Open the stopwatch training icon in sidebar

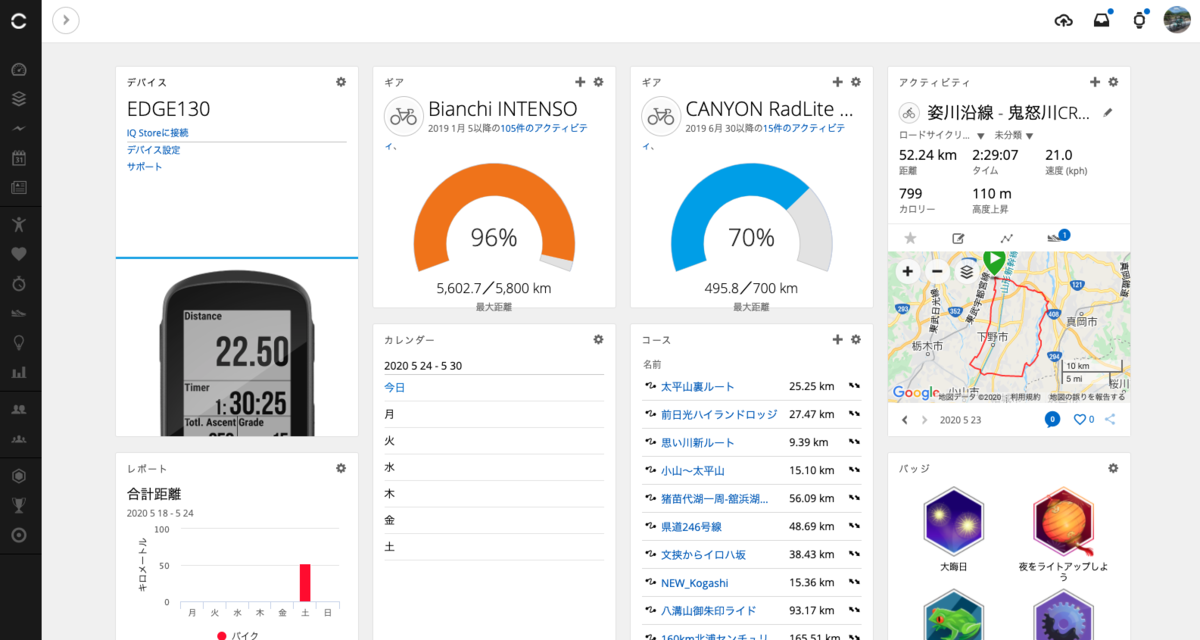(19, 284)
